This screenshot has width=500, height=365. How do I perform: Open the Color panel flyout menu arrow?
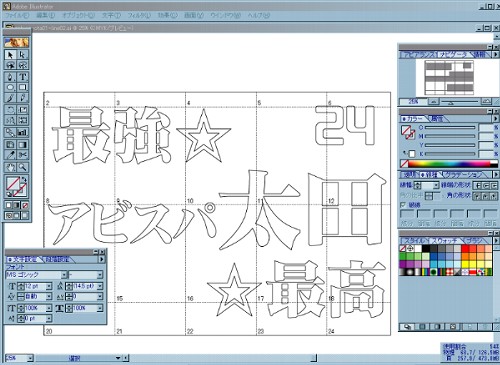496,118
